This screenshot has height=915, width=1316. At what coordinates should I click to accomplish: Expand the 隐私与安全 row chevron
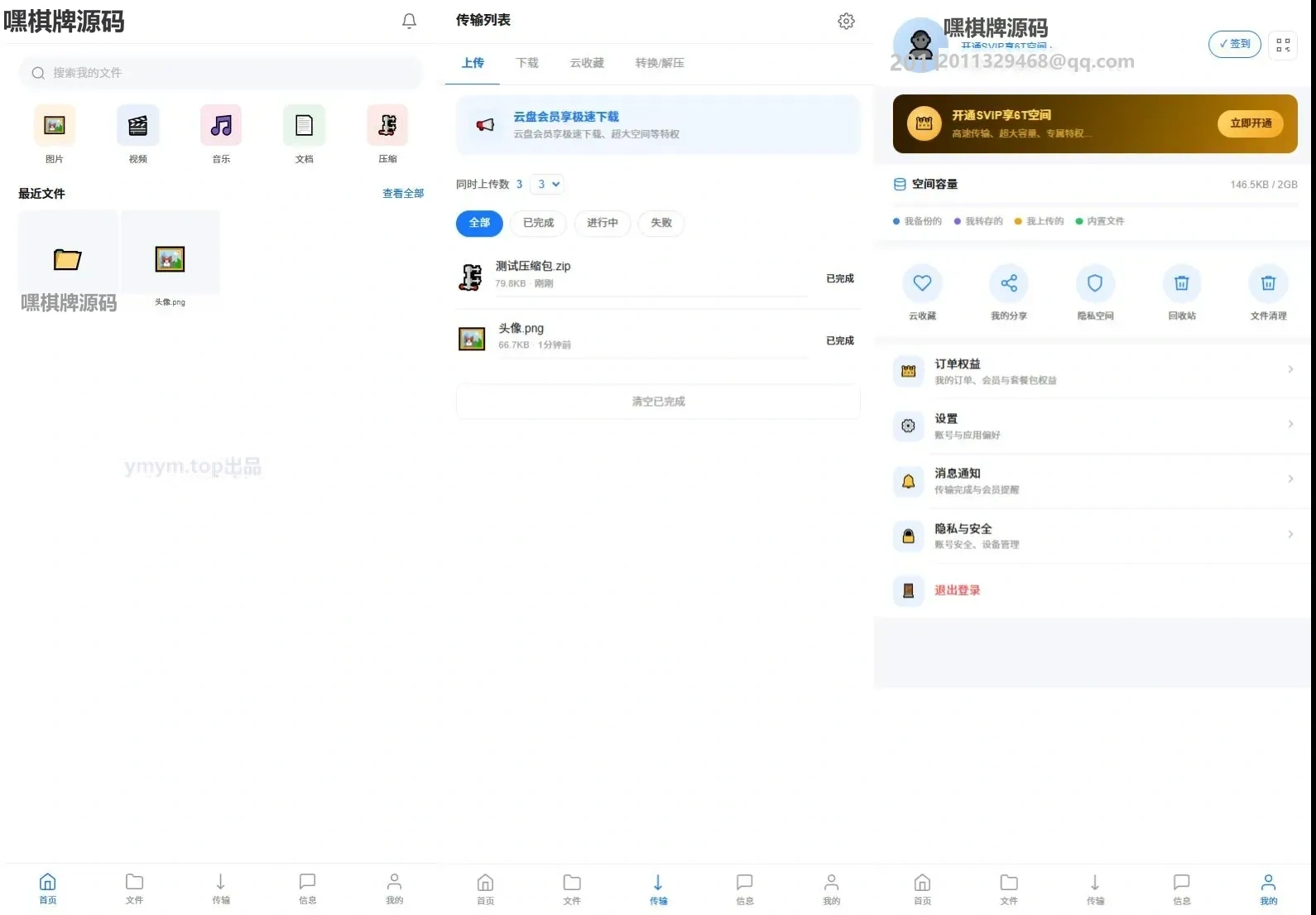click(x=1290, y=534)
